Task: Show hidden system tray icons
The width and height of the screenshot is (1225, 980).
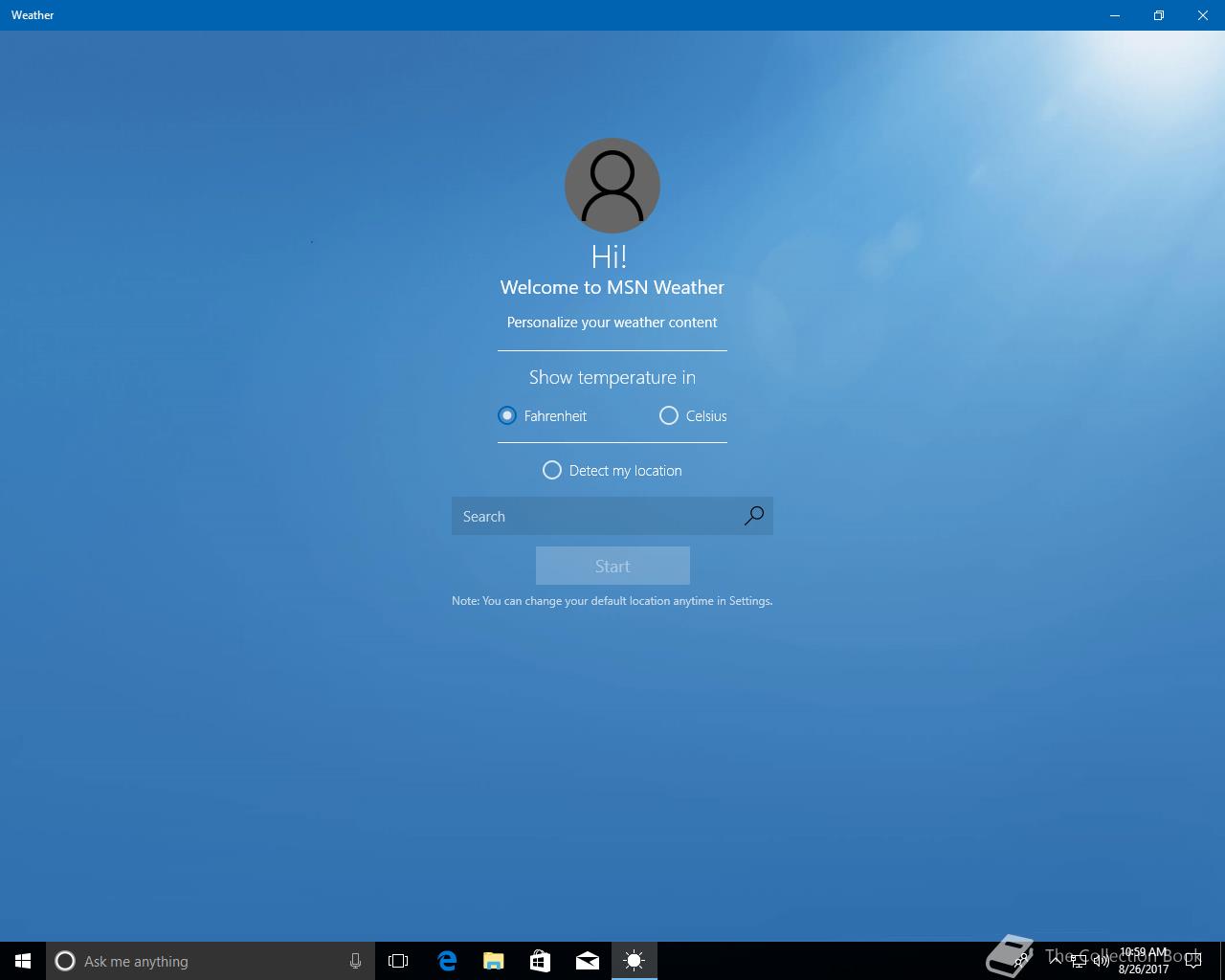Action: 1055,961
